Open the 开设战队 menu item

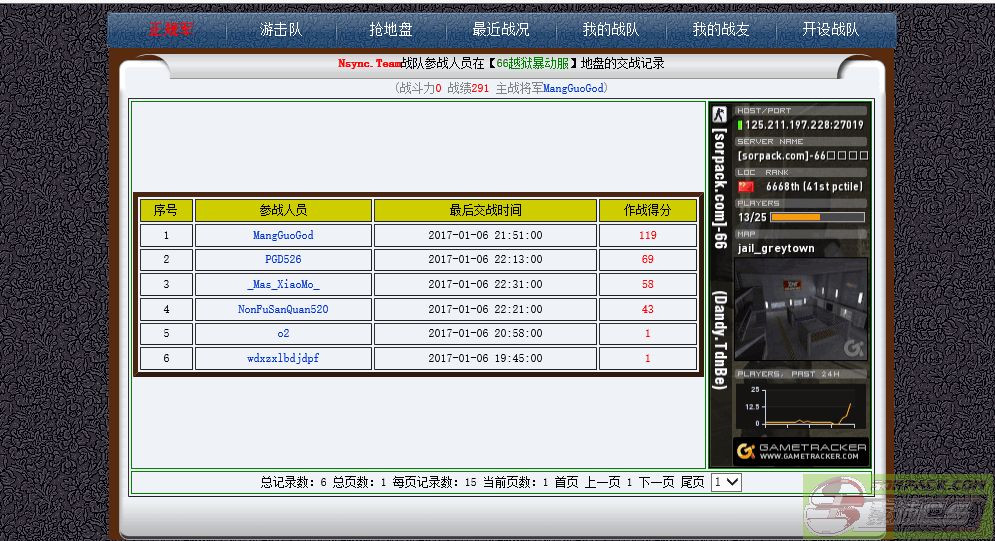(x=830, y=30)
